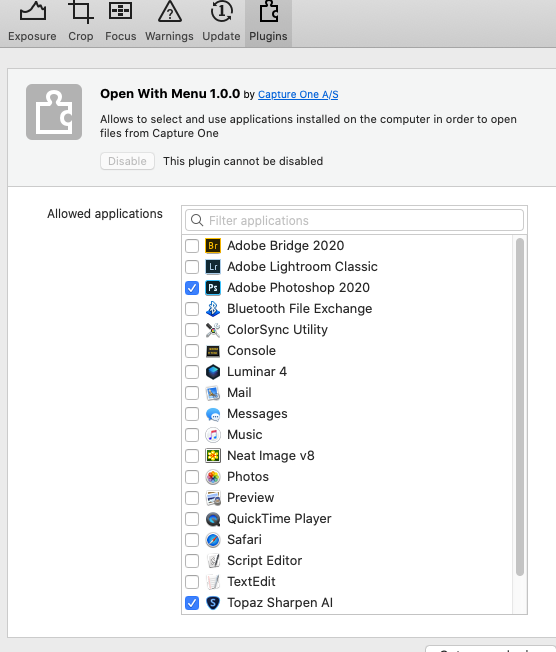Uncheck Adobe Photoshop 2020 checkbox
This screenshot has height=652, width=556.
pyautogui.click(x=192, y=288)
